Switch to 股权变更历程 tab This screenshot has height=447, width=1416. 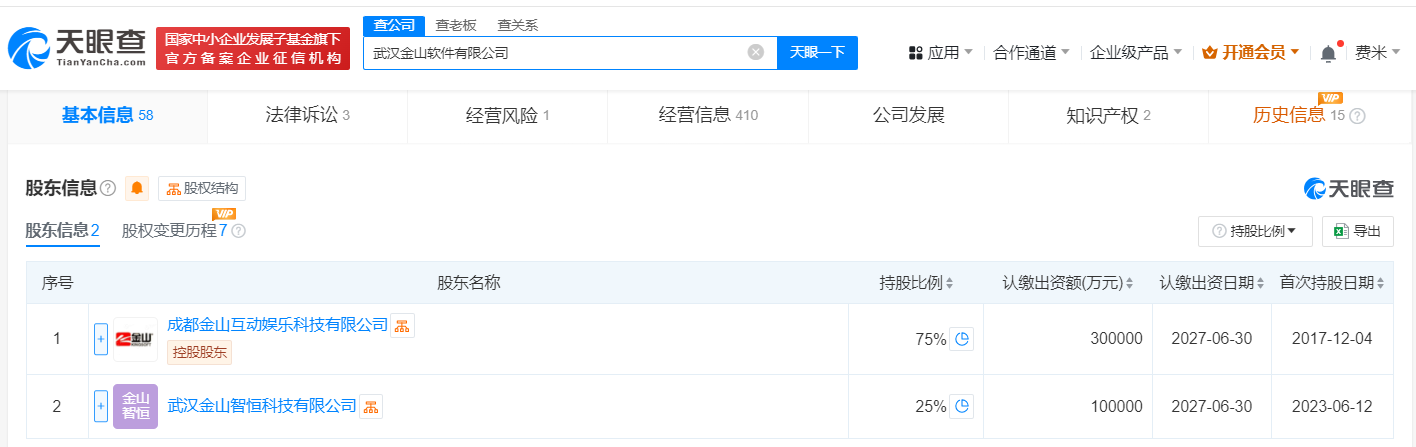pyautogui.click(x=170, y=231)
